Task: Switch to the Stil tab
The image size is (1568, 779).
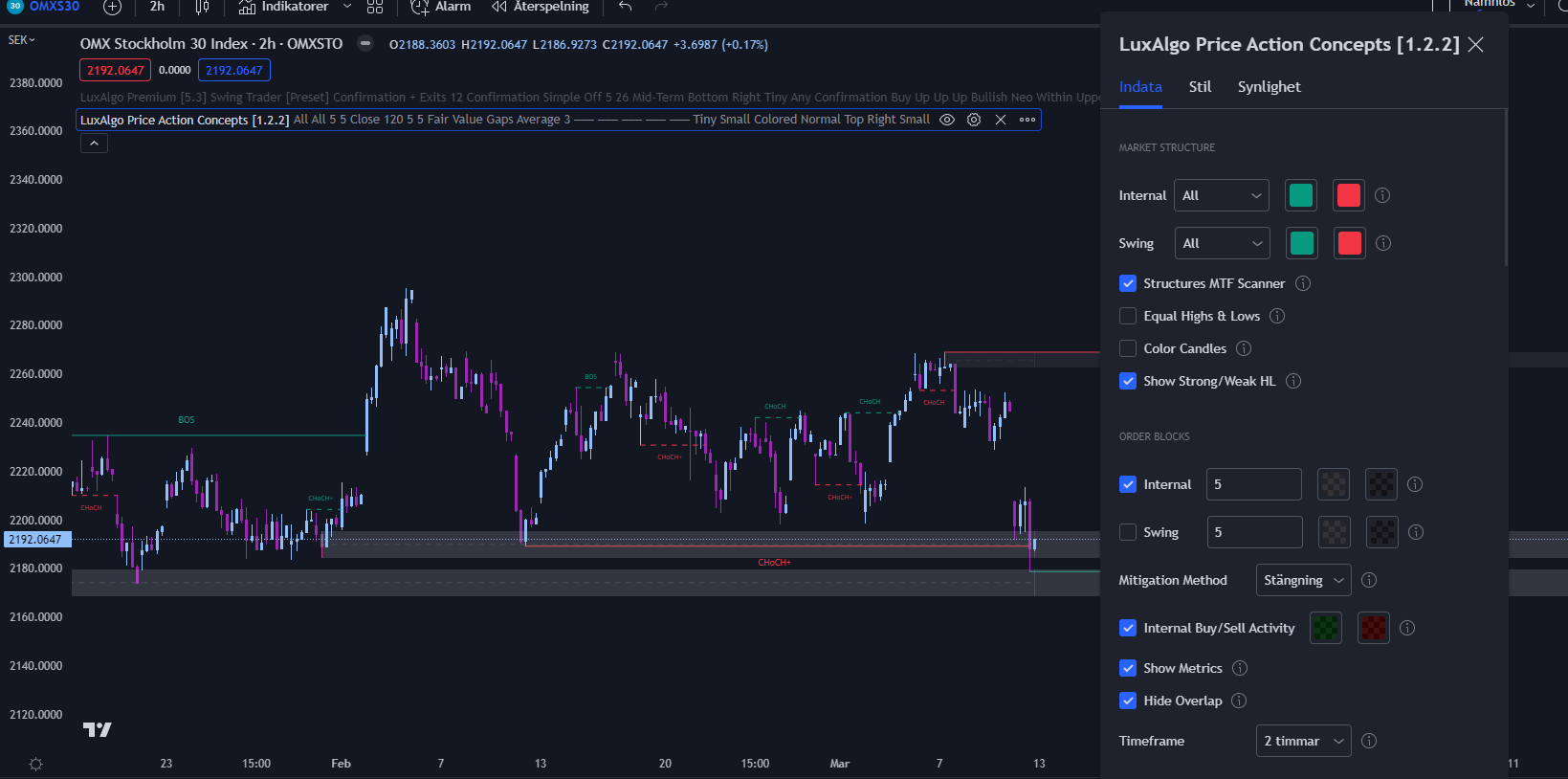Action: (x=1200, y=87)
